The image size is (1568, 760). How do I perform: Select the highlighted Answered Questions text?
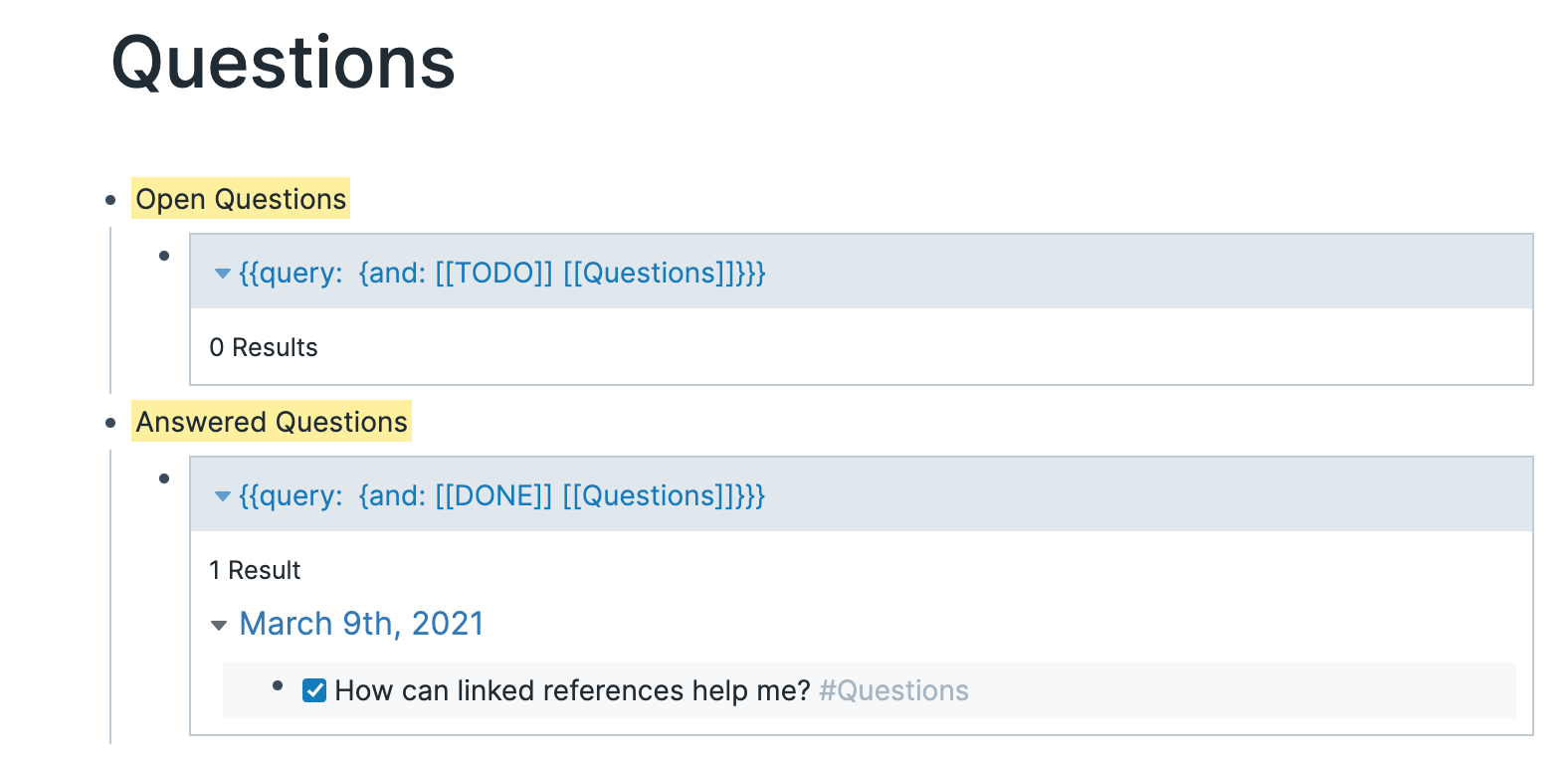point(271,422)
